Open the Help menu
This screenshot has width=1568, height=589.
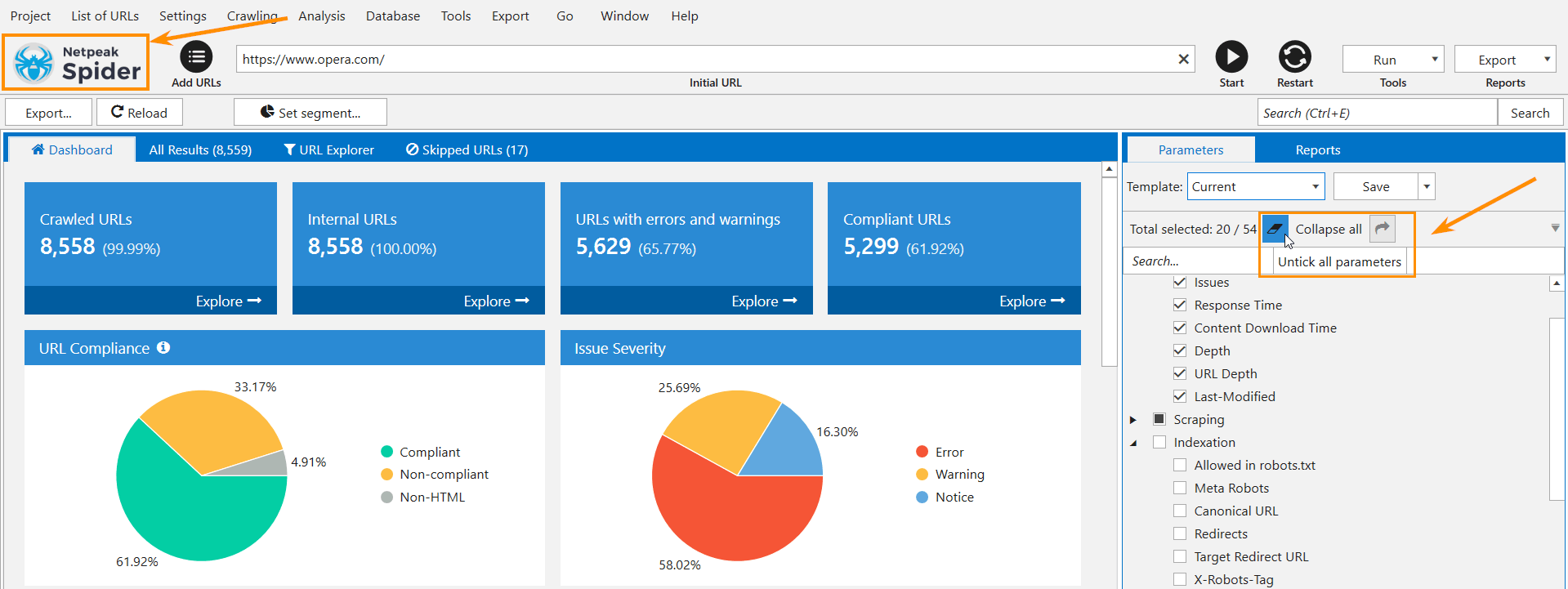point(685,16)
